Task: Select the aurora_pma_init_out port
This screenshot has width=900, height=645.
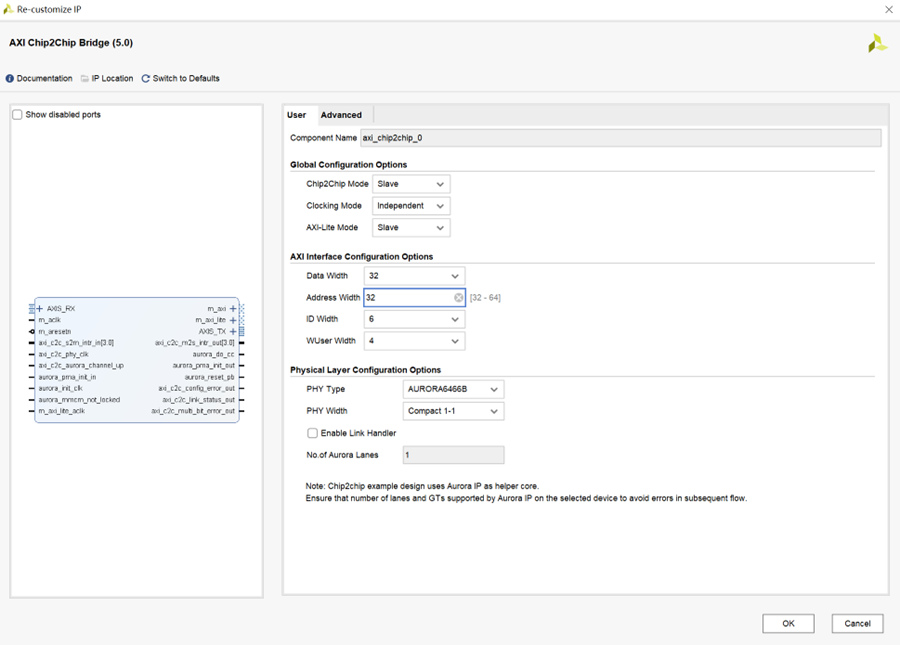Action: pos(204,366)
